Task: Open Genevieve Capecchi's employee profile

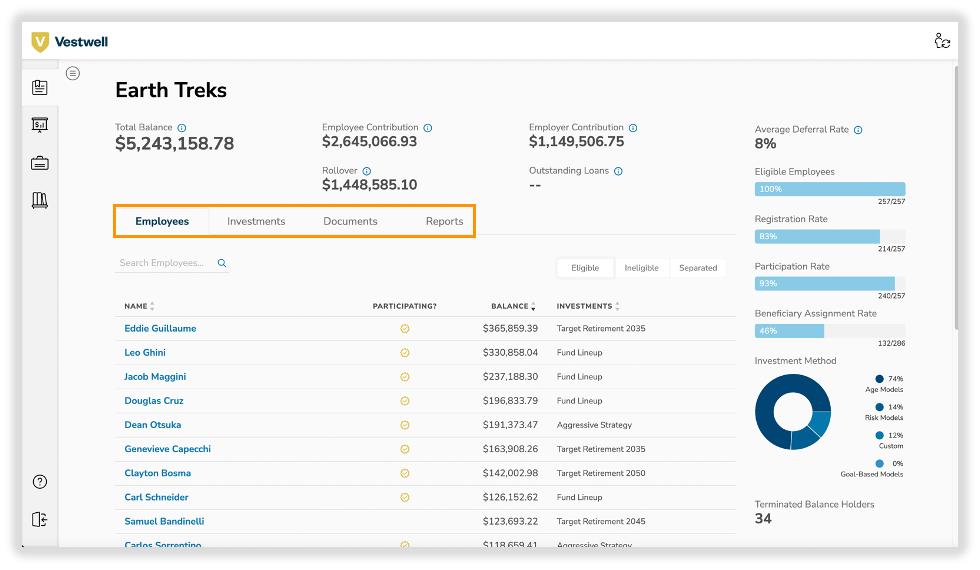Action: point(168,449)
